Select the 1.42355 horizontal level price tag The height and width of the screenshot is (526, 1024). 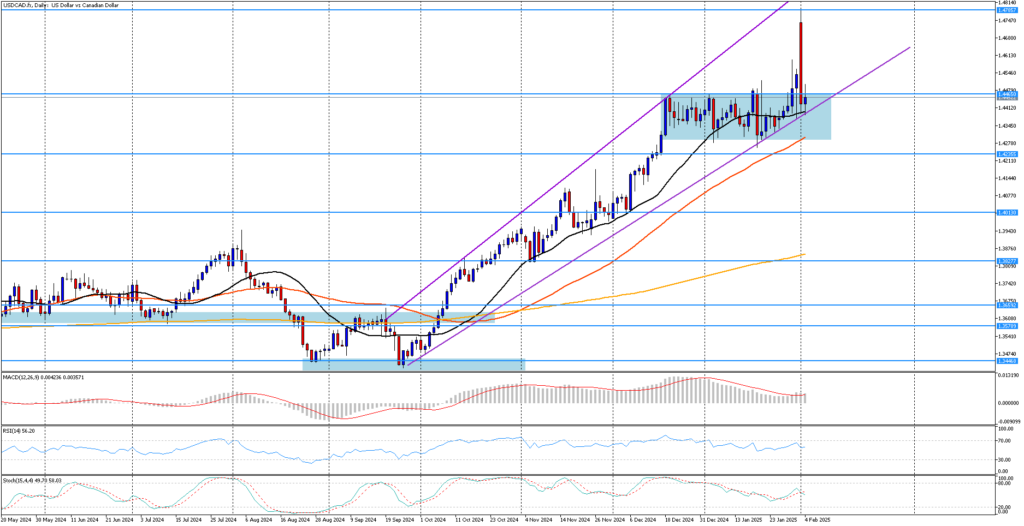(x=1005, y=154)
